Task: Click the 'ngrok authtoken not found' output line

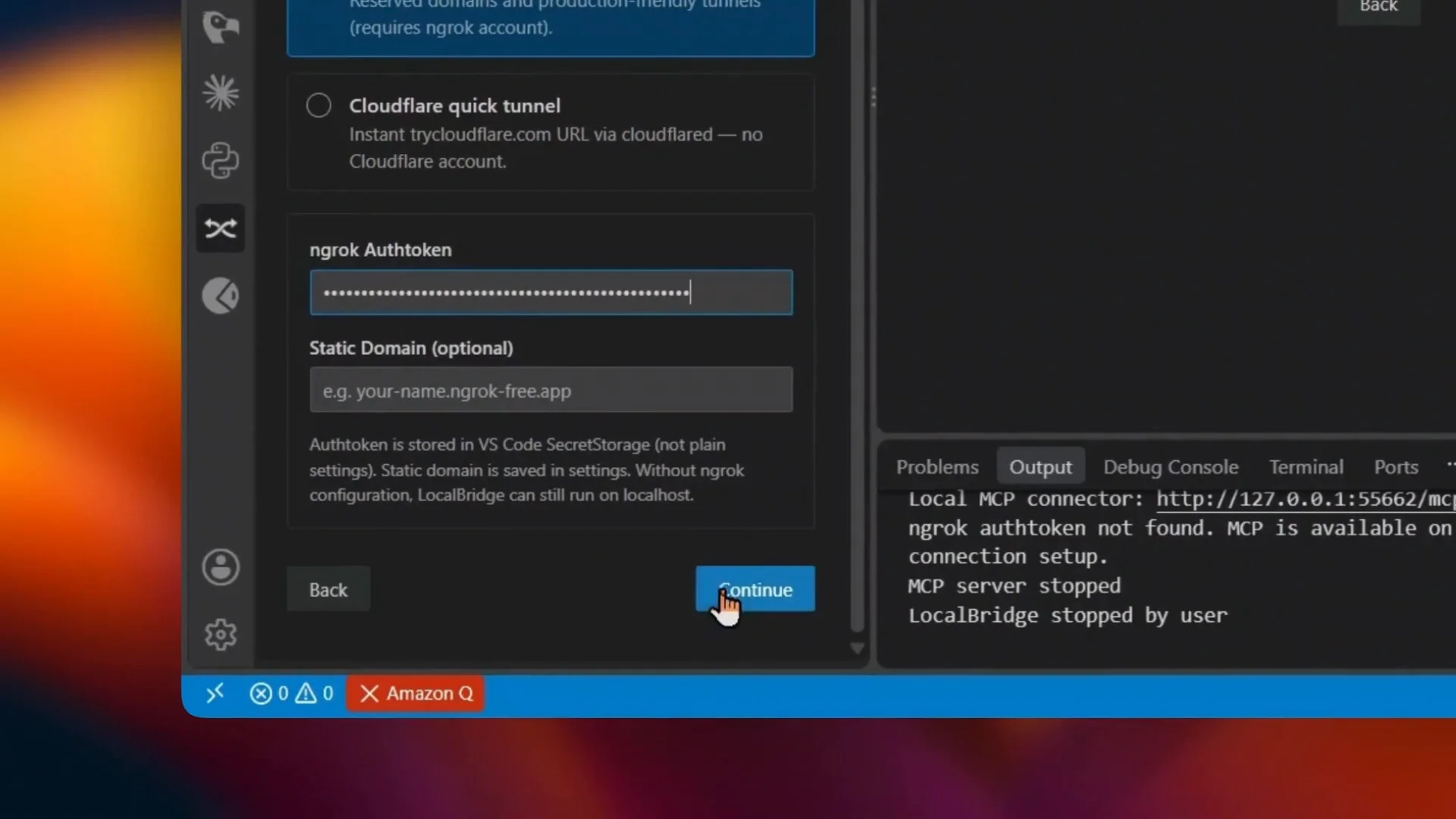Action: click(x=1181, y=529)
